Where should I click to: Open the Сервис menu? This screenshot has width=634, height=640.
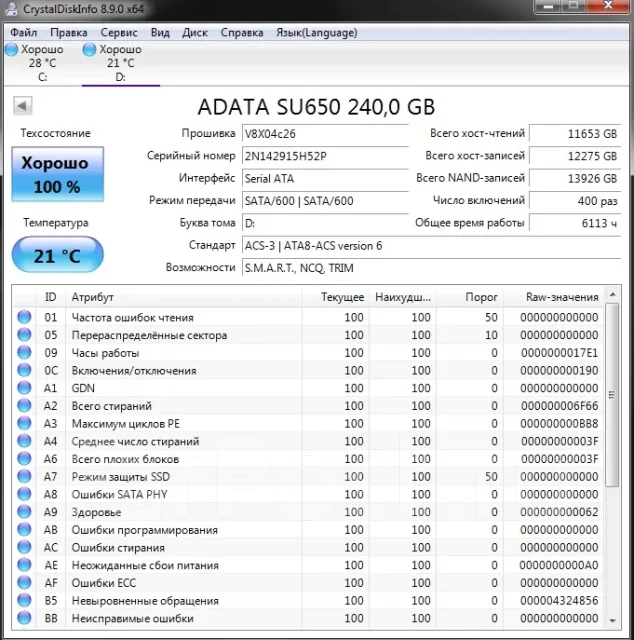119,33
